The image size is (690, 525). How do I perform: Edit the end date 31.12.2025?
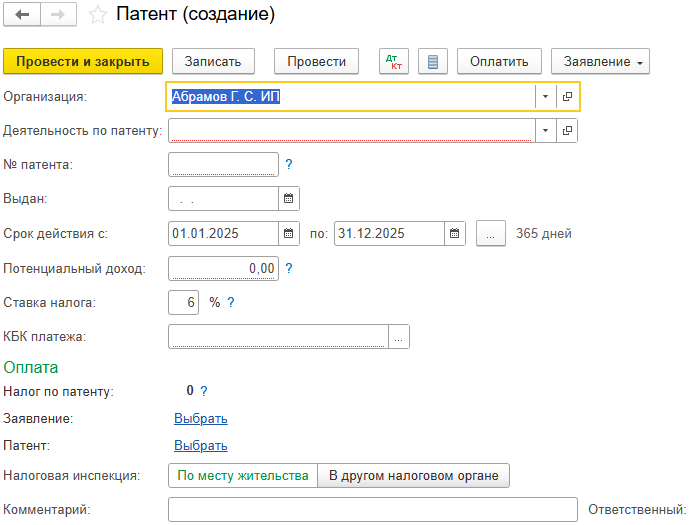[x=389, y=233]
